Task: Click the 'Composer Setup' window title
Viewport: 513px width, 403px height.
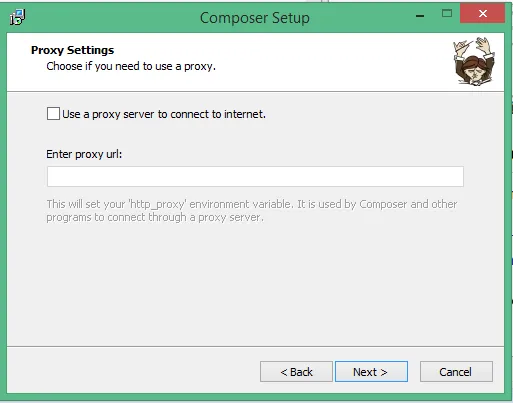Action: pyautogui.click(x=255, y=18)
